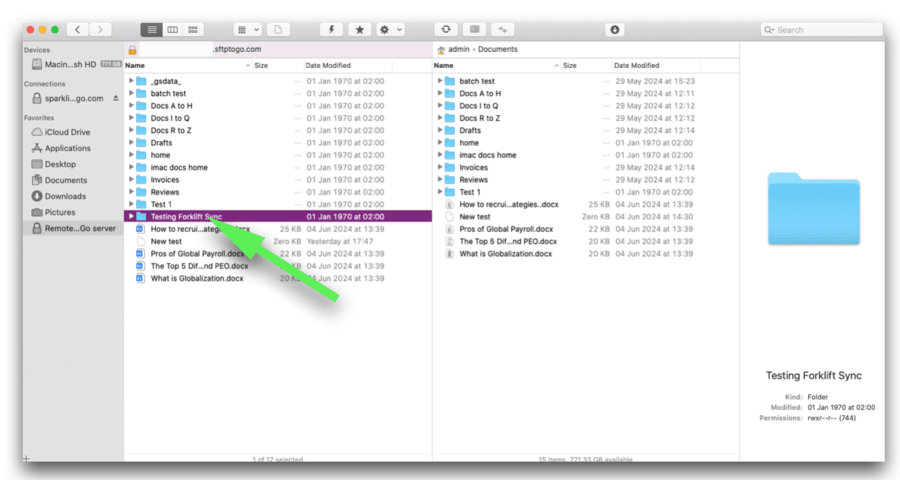This screenshot has width=900, height=480.
Task: Click the sparkle toolbar icon next to terminal
Action: 503,29
